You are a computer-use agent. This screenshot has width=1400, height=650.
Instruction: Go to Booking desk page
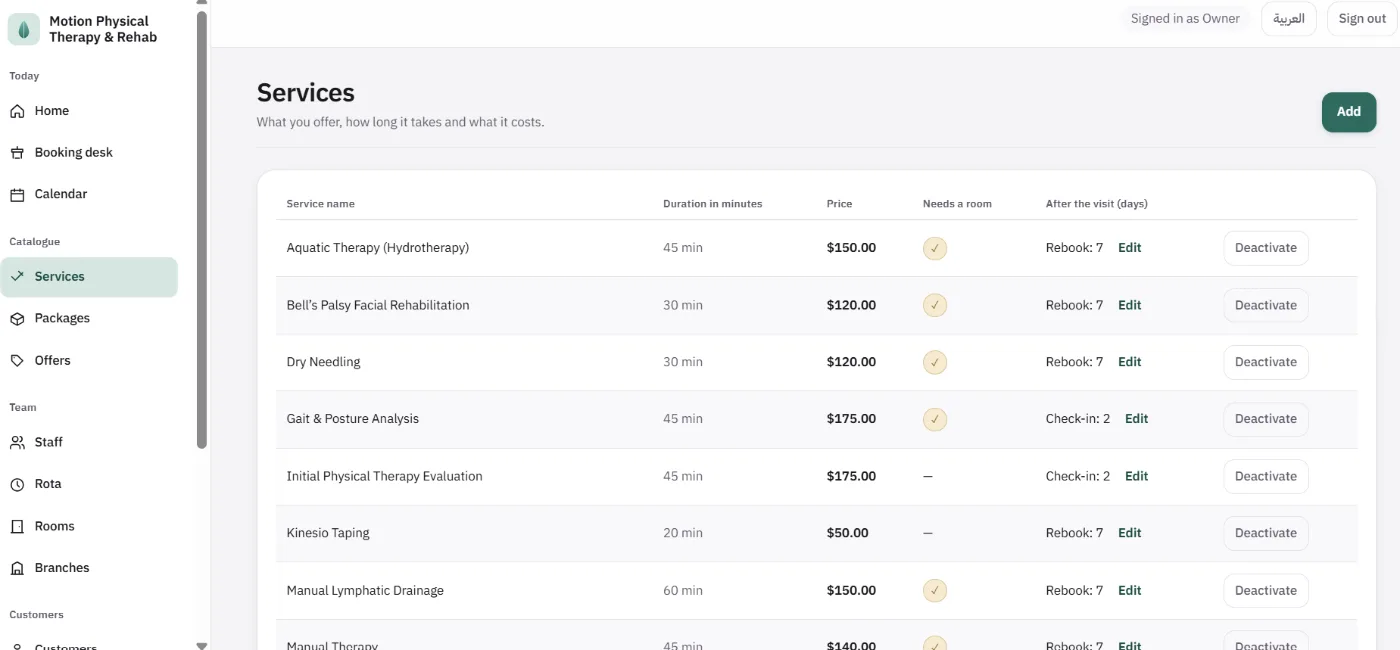[89, 153]
